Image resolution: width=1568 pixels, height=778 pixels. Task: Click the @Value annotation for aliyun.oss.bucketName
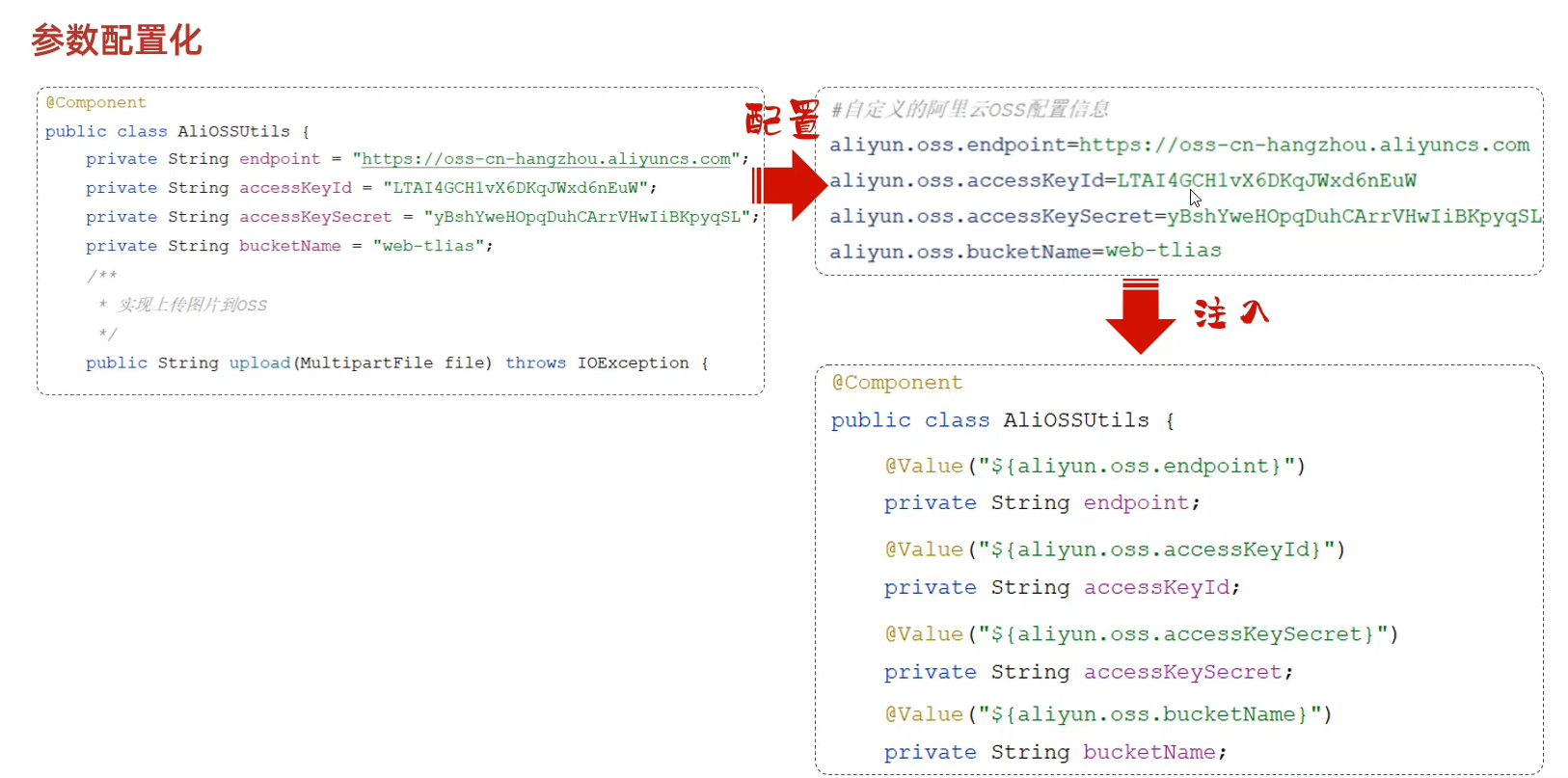pyautogui.click(x=1108, y=714)
